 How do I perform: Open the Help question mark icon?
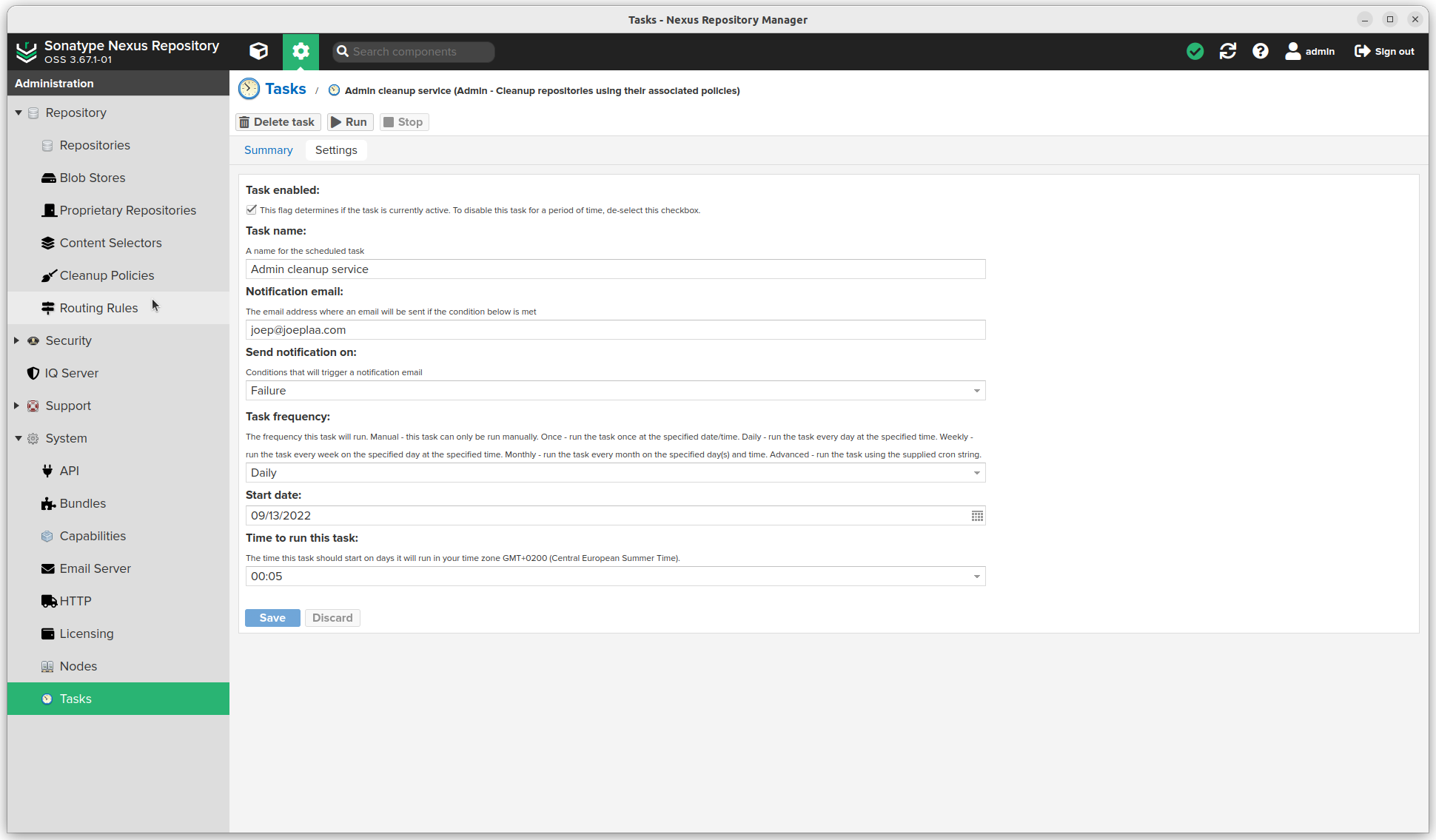tap(1261, 51)
